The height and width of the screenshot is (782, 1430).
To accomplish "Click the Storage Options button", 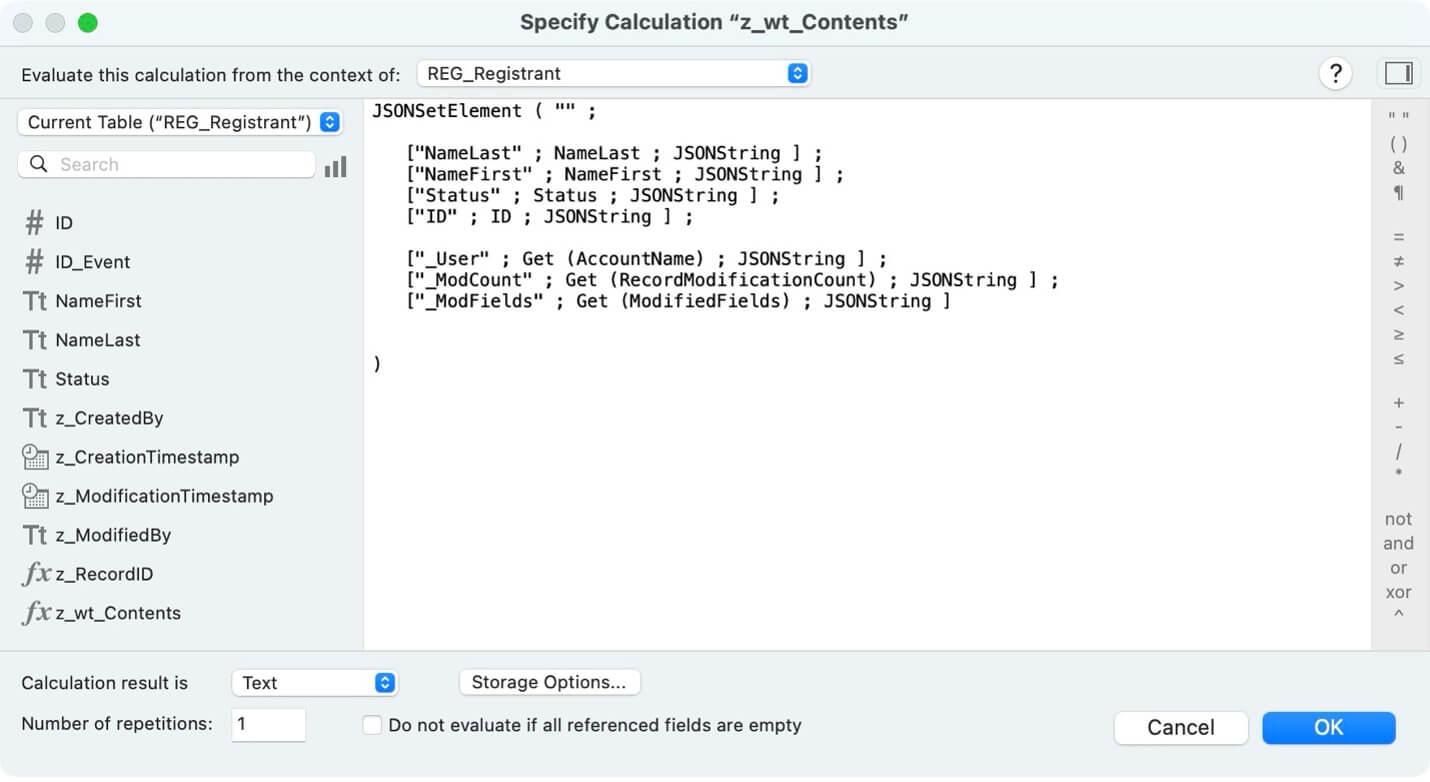I will pos(549,682).
